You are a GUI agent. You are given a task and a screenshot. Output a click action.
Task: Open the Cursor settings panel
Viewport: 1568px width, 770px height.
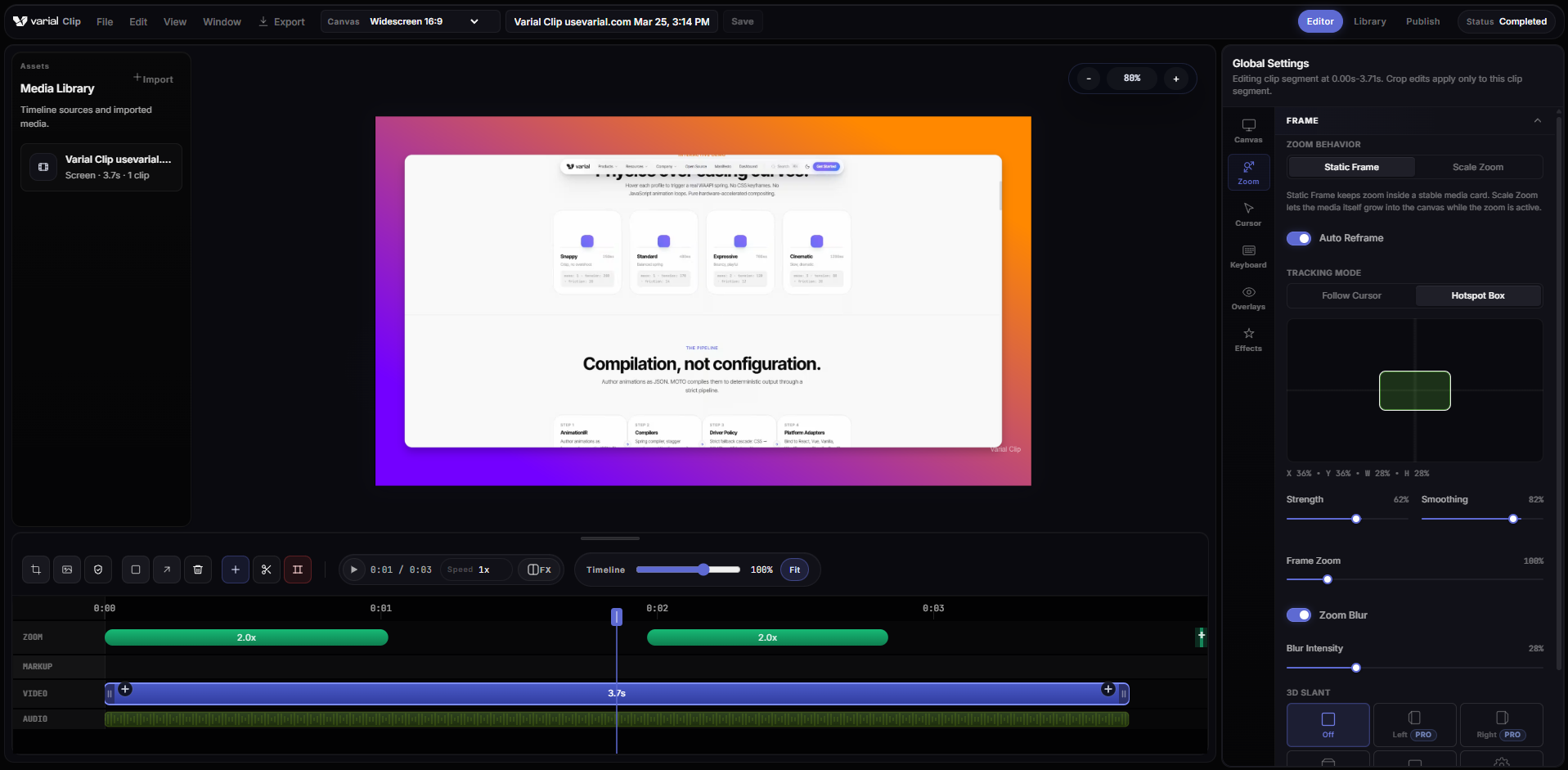[1248, 214]
